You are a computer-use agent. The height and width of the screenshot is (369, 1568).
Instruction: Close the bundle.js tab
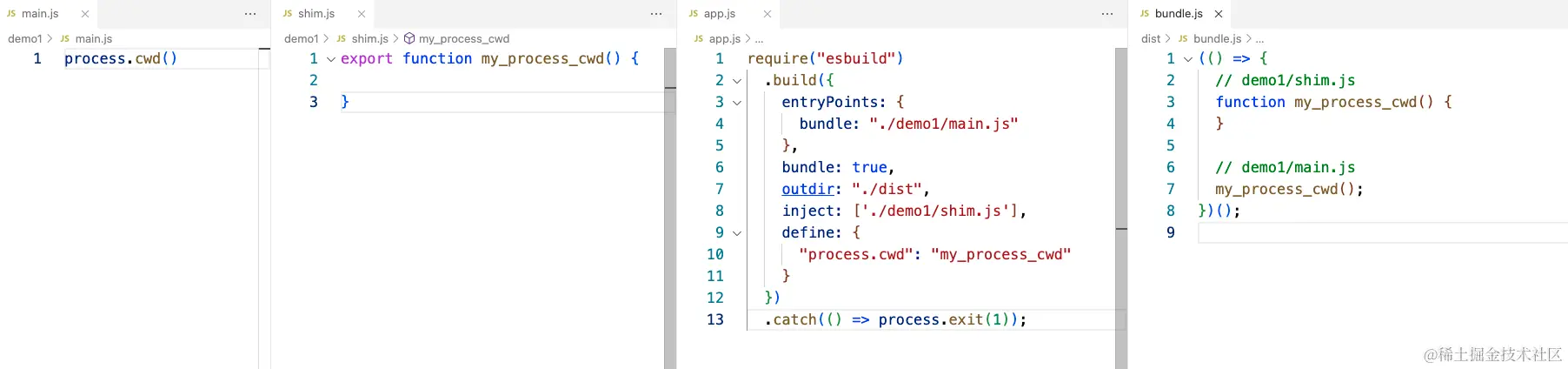tap(1219, 14)
